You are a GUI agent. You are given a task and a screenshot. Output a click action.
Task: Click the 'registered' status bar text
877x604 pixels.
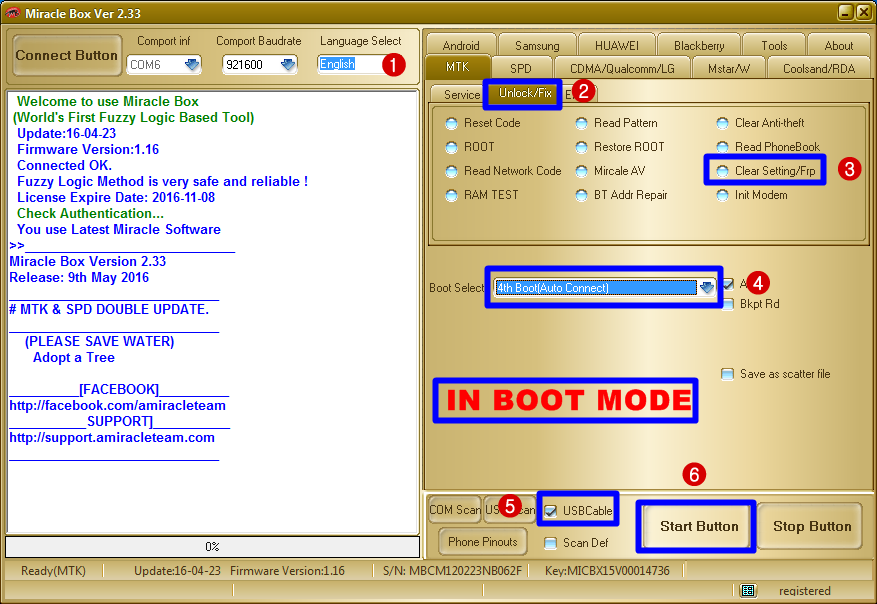point(804,591)
